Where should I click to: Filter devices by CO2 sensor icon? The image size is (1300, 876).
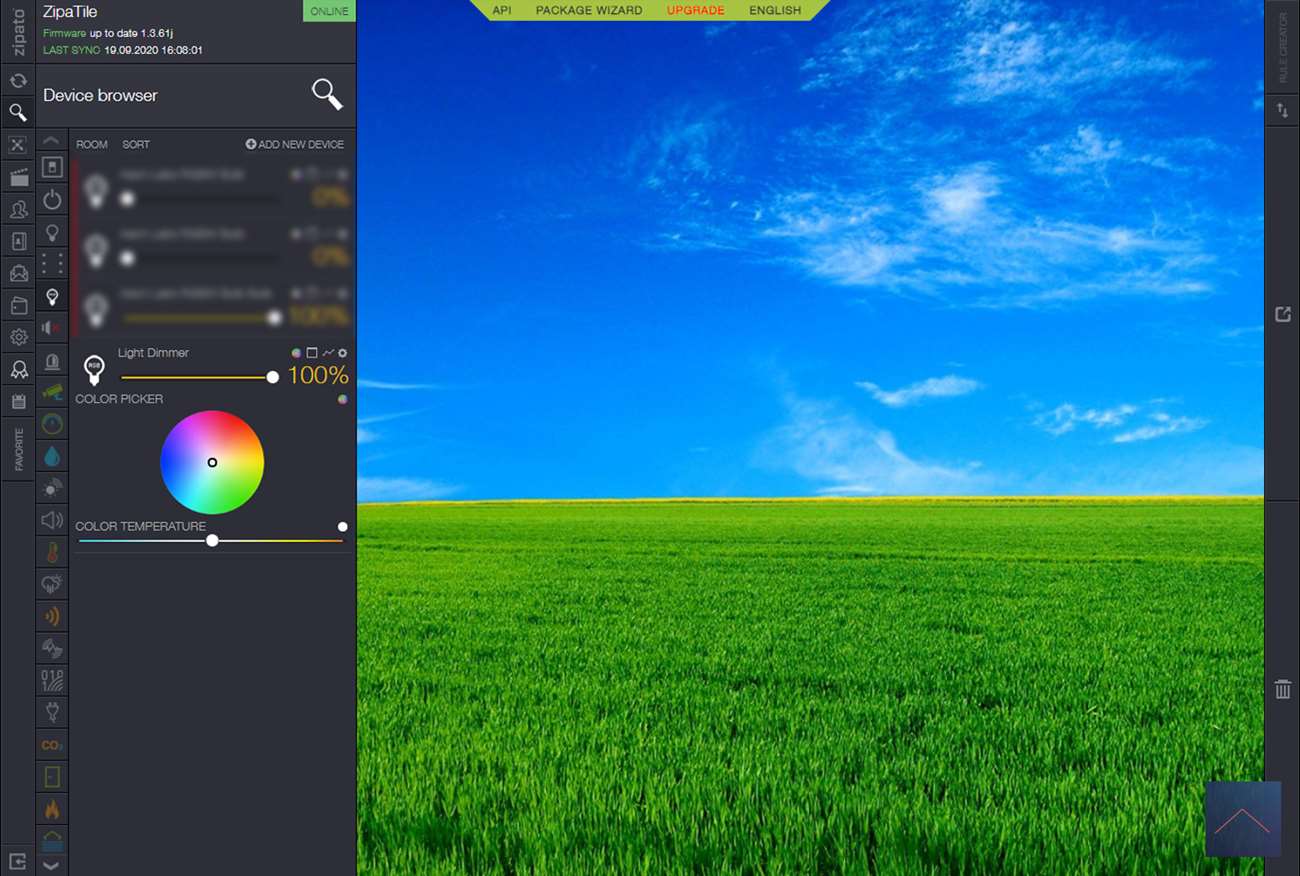coord(52,745)
